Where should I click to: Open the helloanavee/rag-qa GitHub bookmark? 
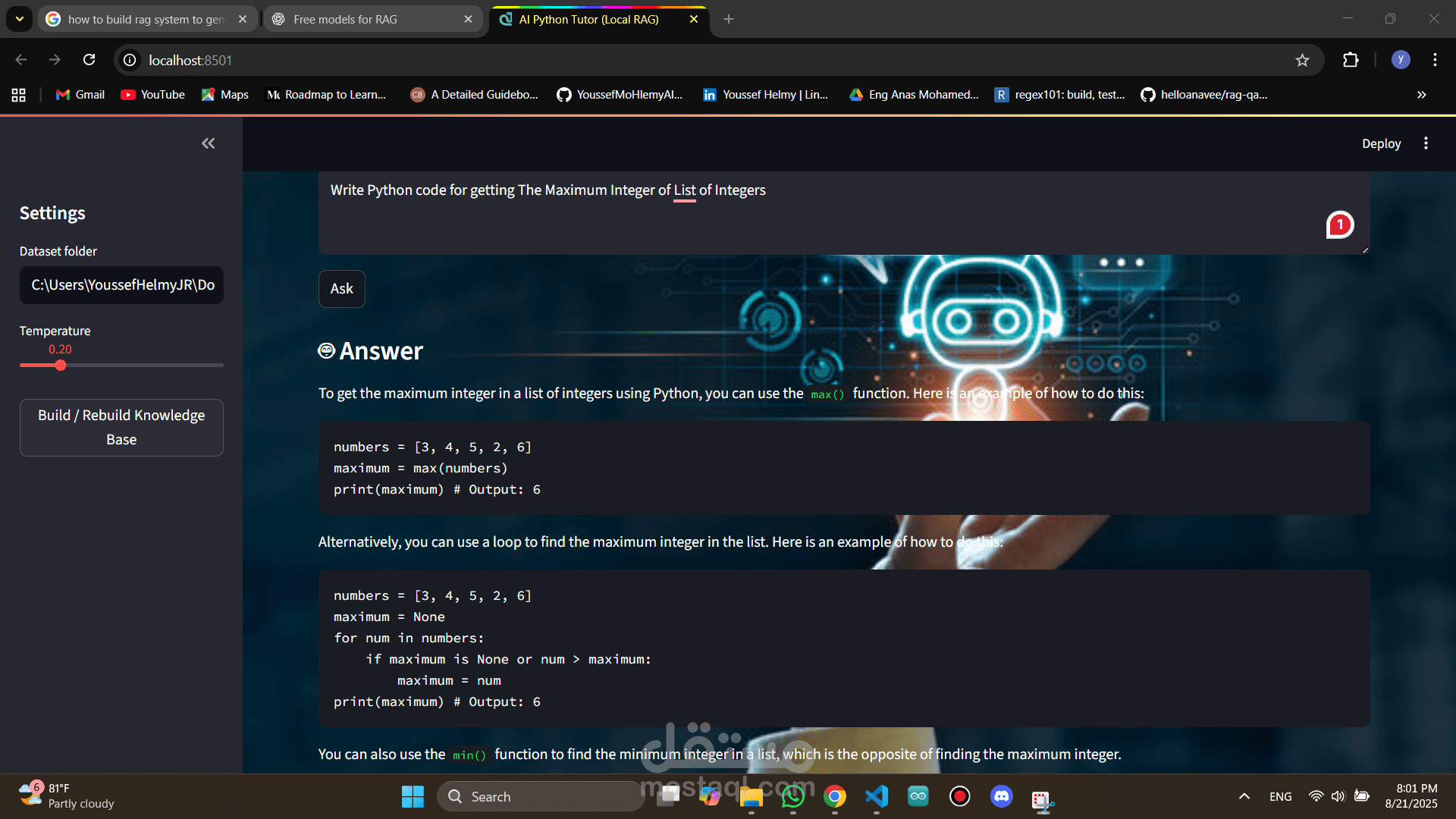click(1204, 95)
